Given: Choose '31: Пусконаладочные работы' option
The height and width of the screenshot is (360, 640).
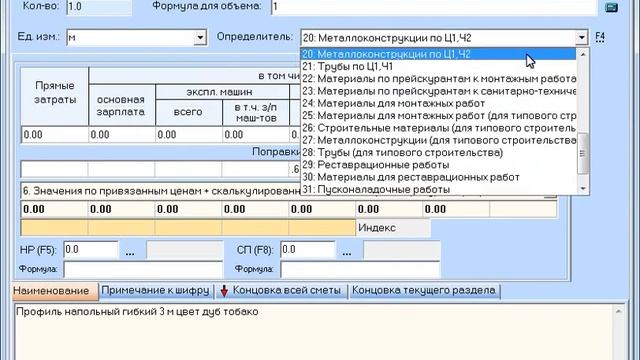Looking at the screenshot, I should click(438, 189).
